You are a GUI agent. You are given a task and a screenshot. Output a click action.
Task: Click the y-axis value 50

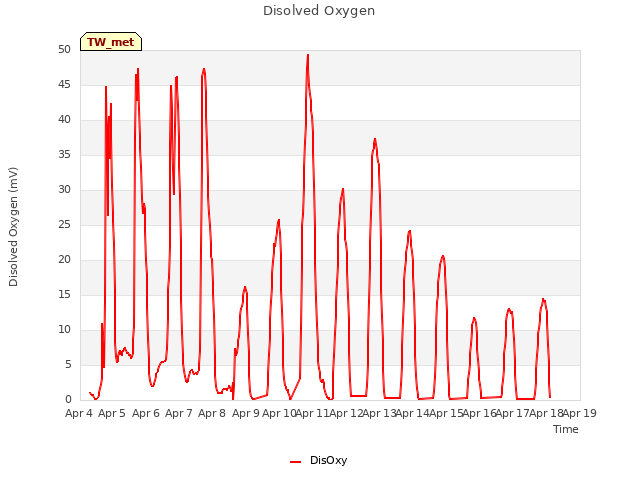tap(64, 50)
